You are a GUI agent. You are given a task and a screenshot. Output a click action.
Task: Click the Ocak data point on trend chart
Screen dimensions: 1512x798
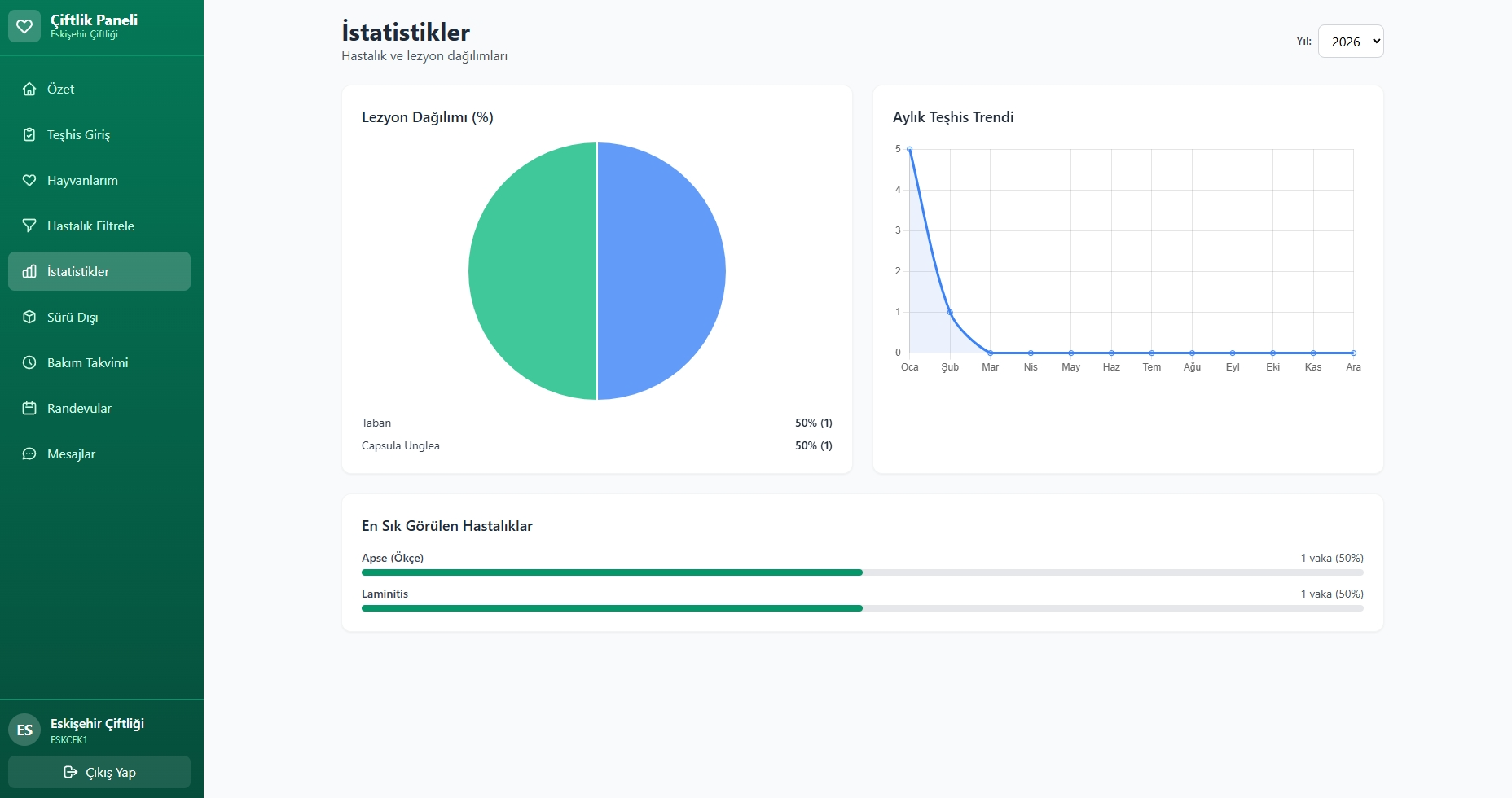pos(910,149)
